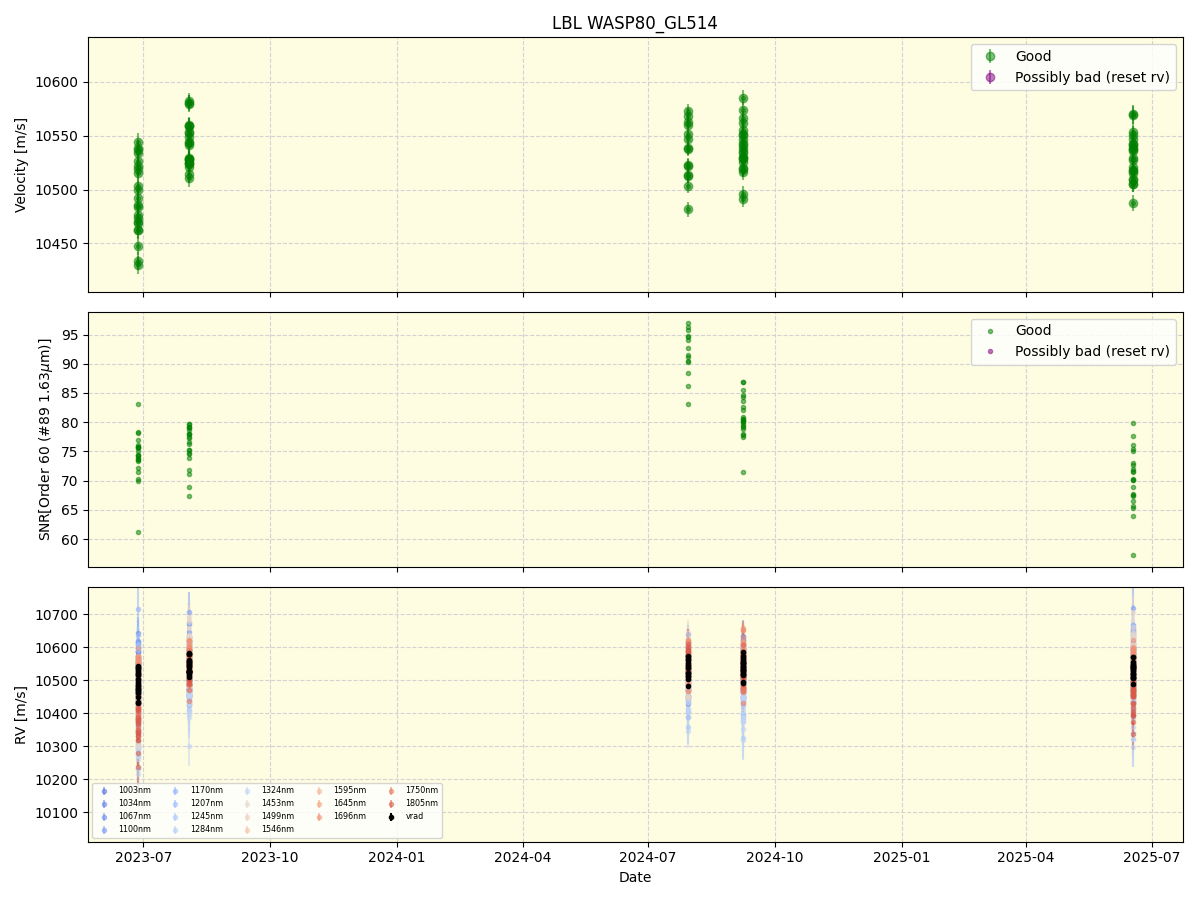The image size is (1200, 900).
Task: Click the RV axis tick '10100'
Action: [x=58, y=813]
